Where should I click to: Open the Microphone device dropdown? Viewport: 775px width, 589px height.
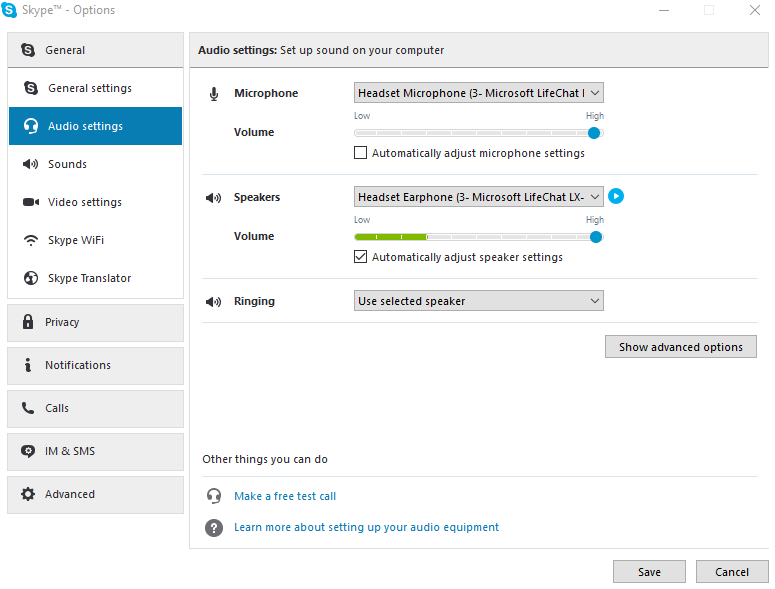(478, 93)
